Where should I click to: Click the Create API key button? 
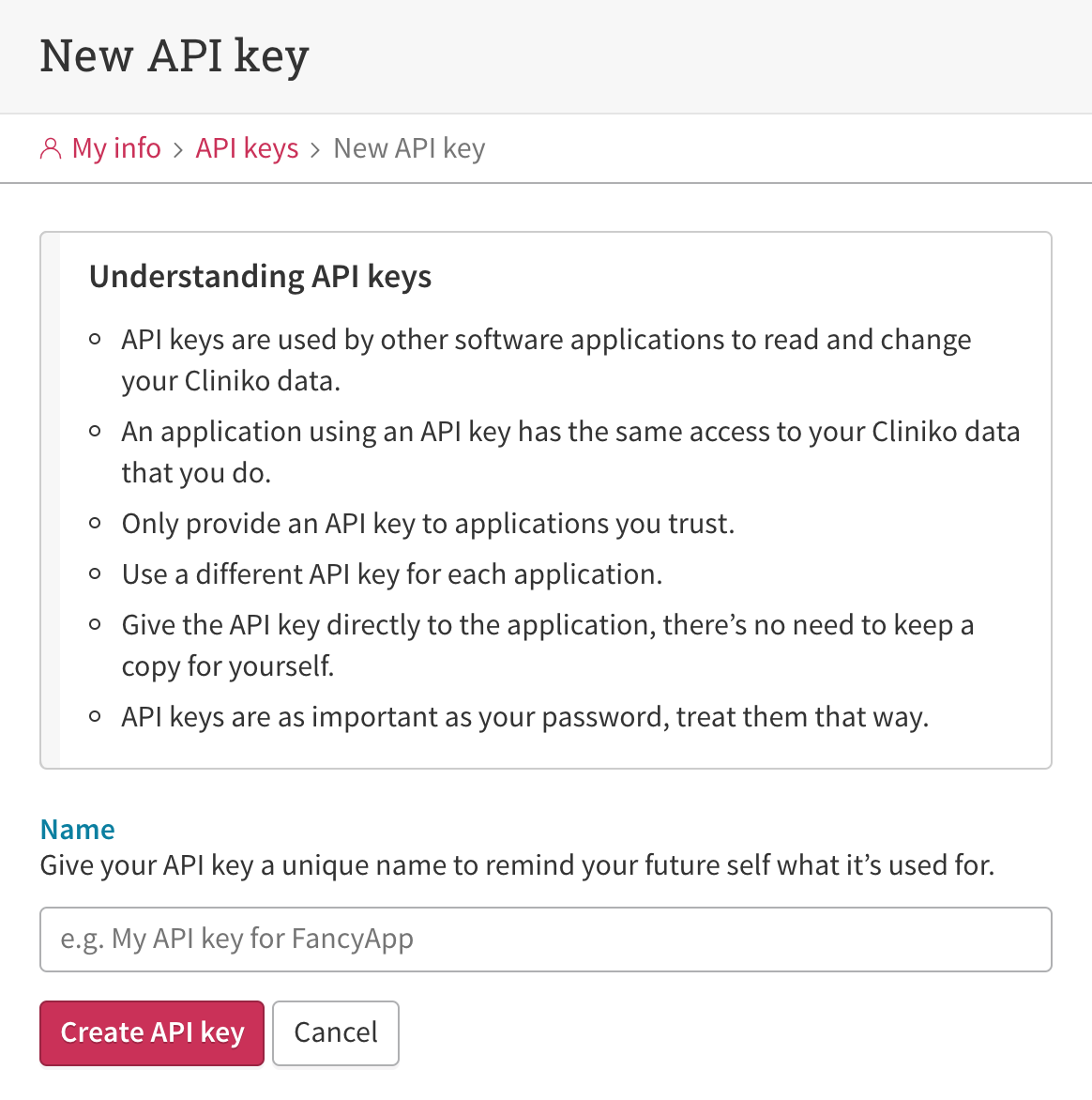click(151, 1032)
